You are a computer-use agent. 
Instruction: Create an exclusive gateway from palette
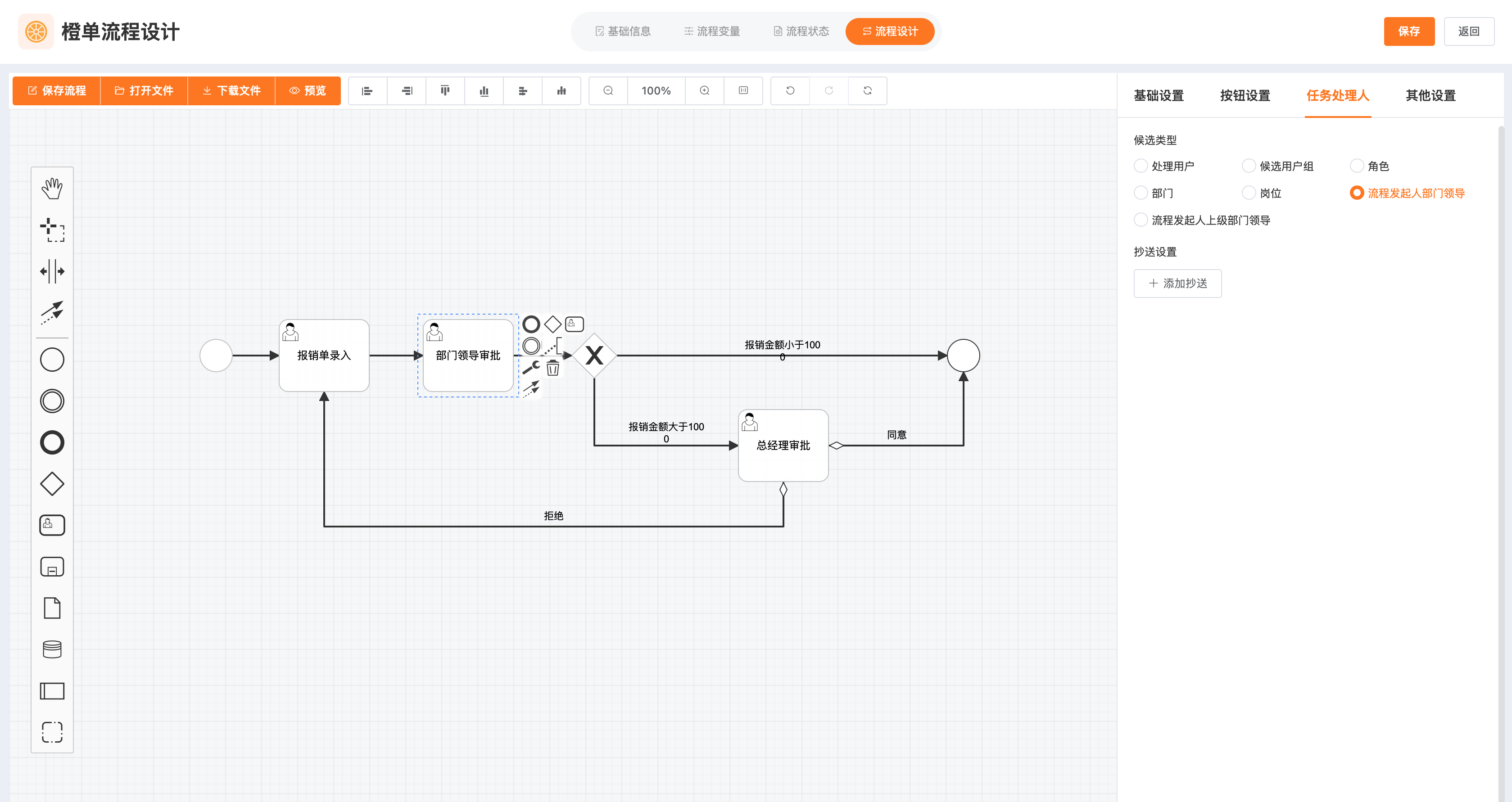point(52,483)
